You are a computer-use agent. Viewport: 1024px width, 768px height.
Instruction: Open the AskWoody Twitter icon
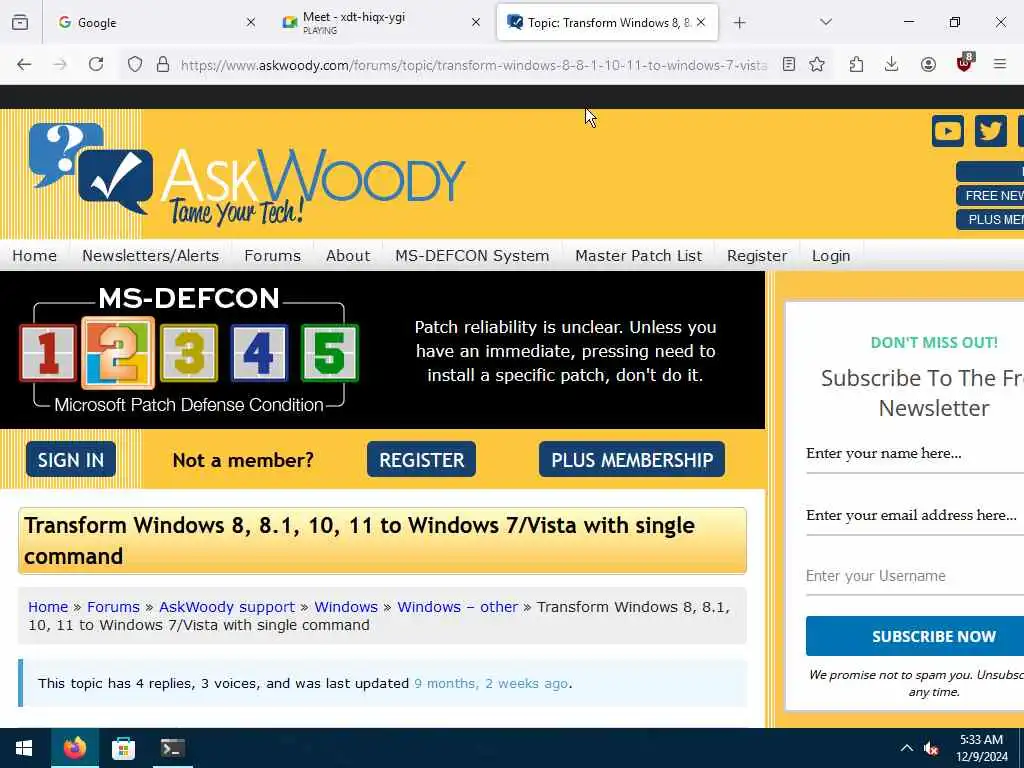[991, 131]
